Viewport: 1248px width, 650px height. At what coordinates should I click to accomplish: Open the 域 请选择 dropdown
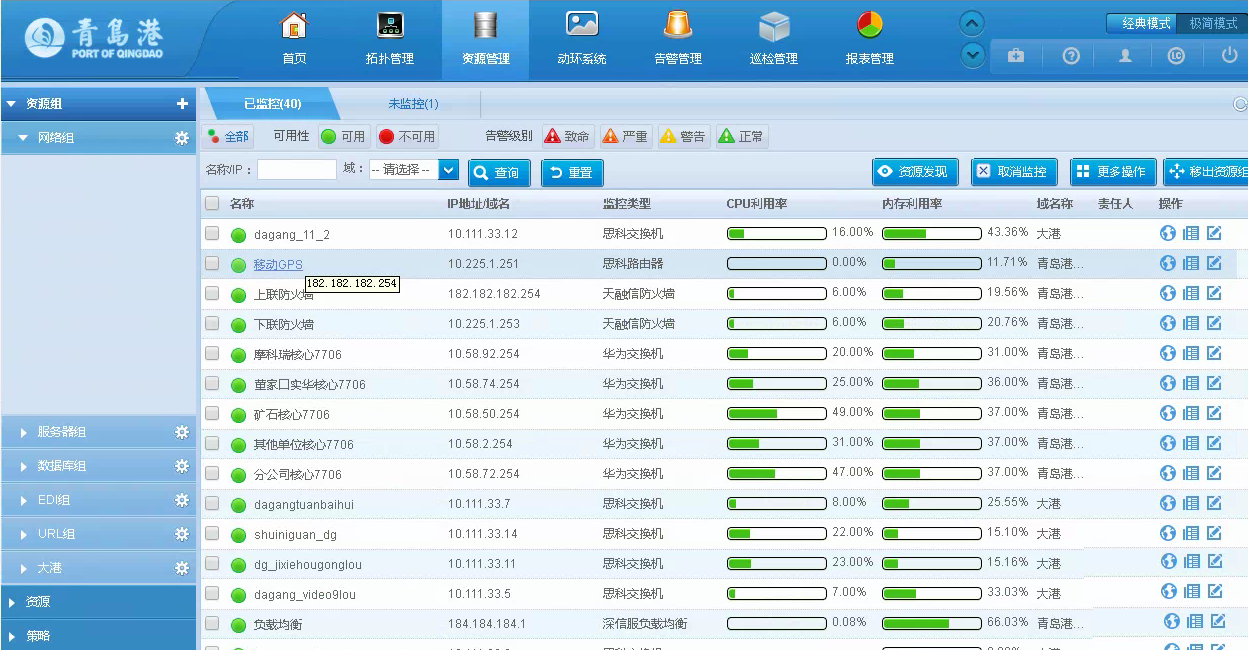point(414,170)
